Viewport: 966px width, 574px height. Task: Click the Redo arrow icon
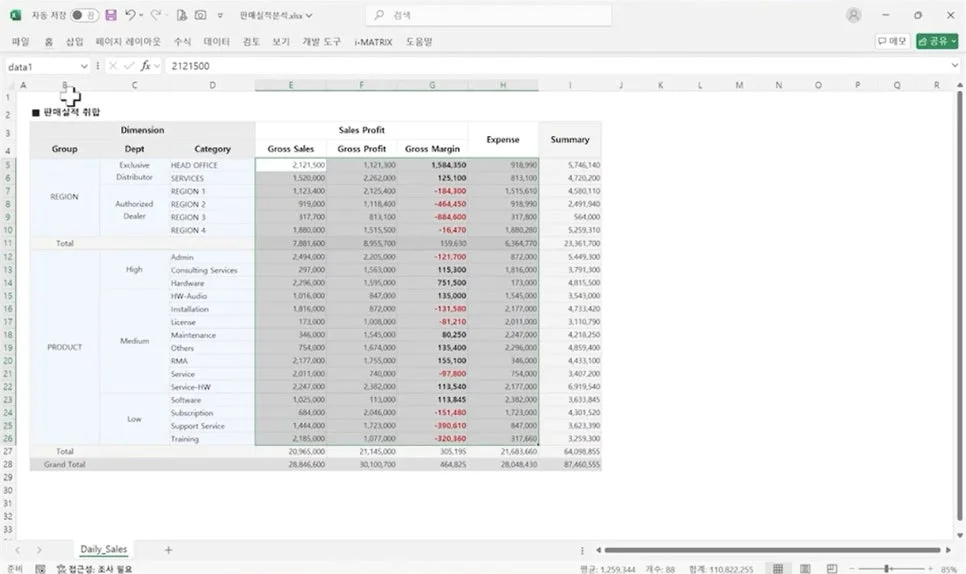pos(156,16)
